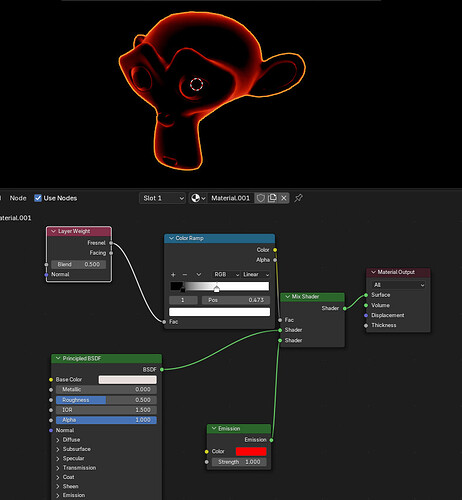Click the Color Ramp Fac input socket
This screenshot has height=500, width=462.
(164, 322)
